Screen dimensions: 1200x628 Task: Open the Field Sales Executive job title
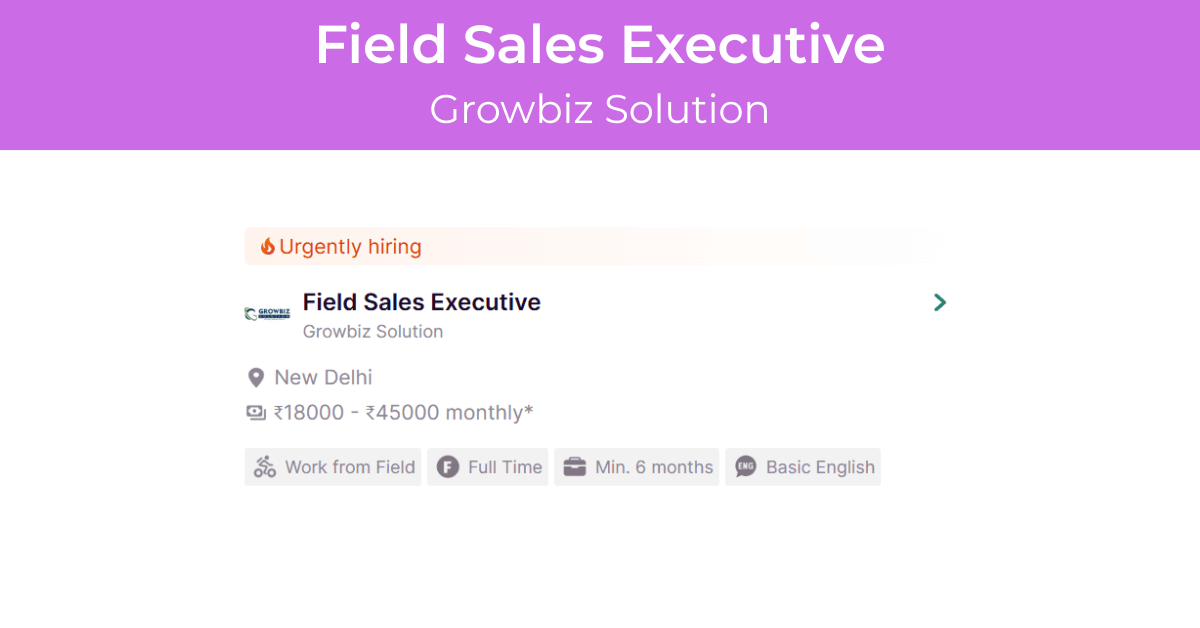coord(422,302)
